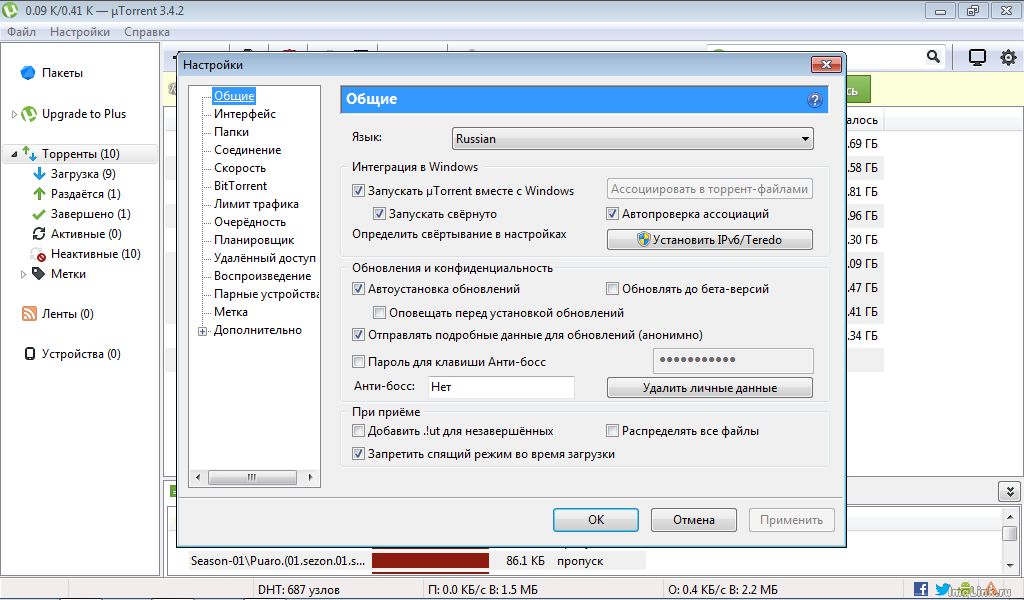Click 'DHT: 687 узлов' in status bar
This screenshot has width=1024, height=600.
point(298,590)
